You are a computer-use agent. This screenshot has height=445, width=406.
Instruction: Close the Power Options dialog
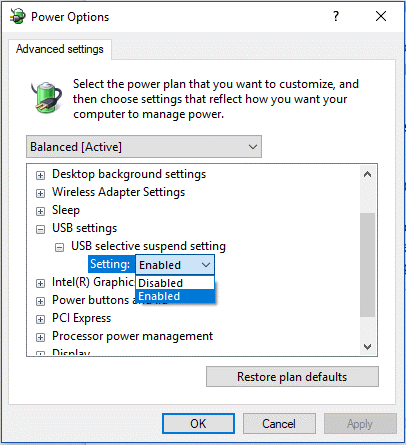tap(381, 16)
